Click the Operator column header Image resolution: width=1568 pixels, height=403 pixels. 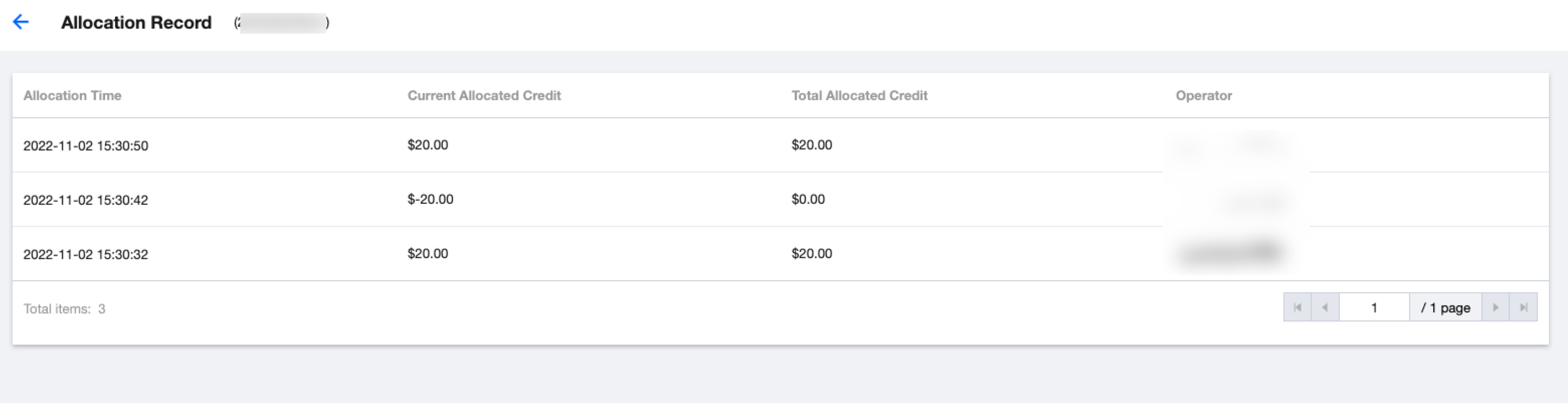pos(1204,96)
